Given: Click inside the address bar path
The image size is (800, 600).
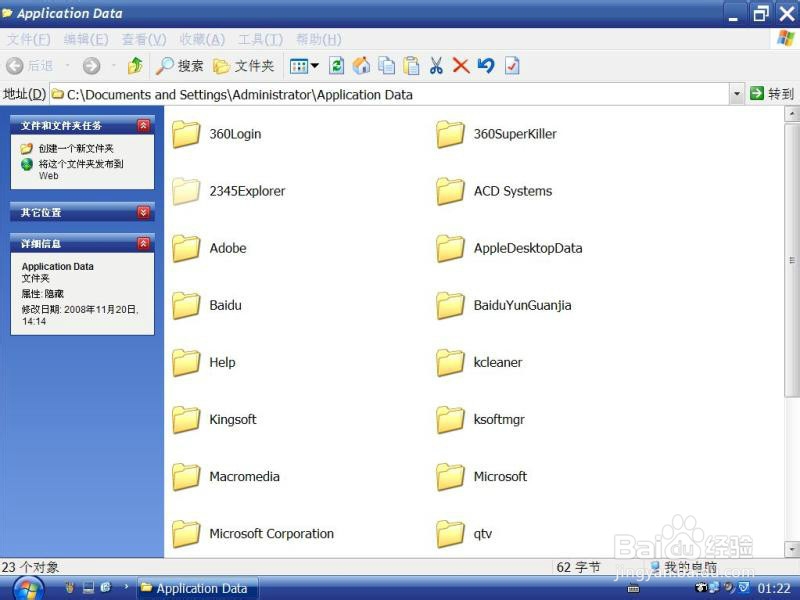Looking at the screenshot, I should 391,94.
